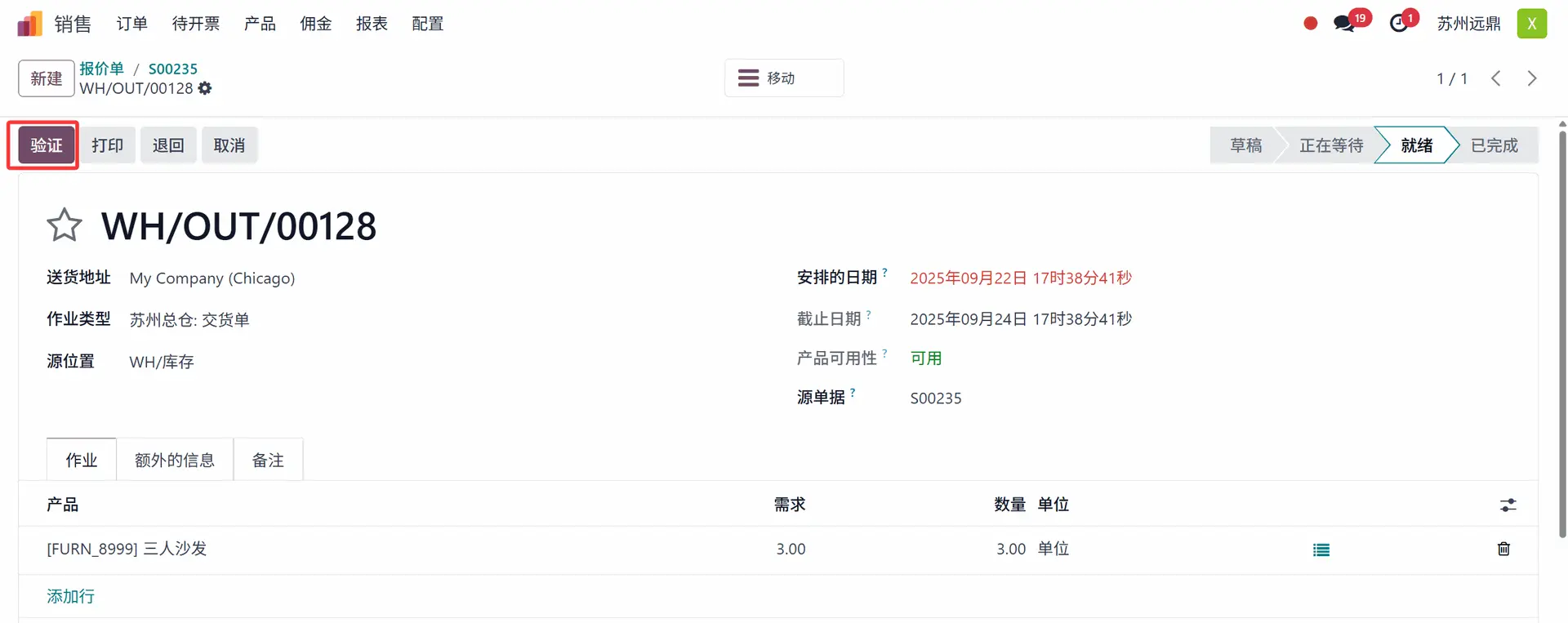
Task: Open the 配置 menu
Action: pos(427,24)
